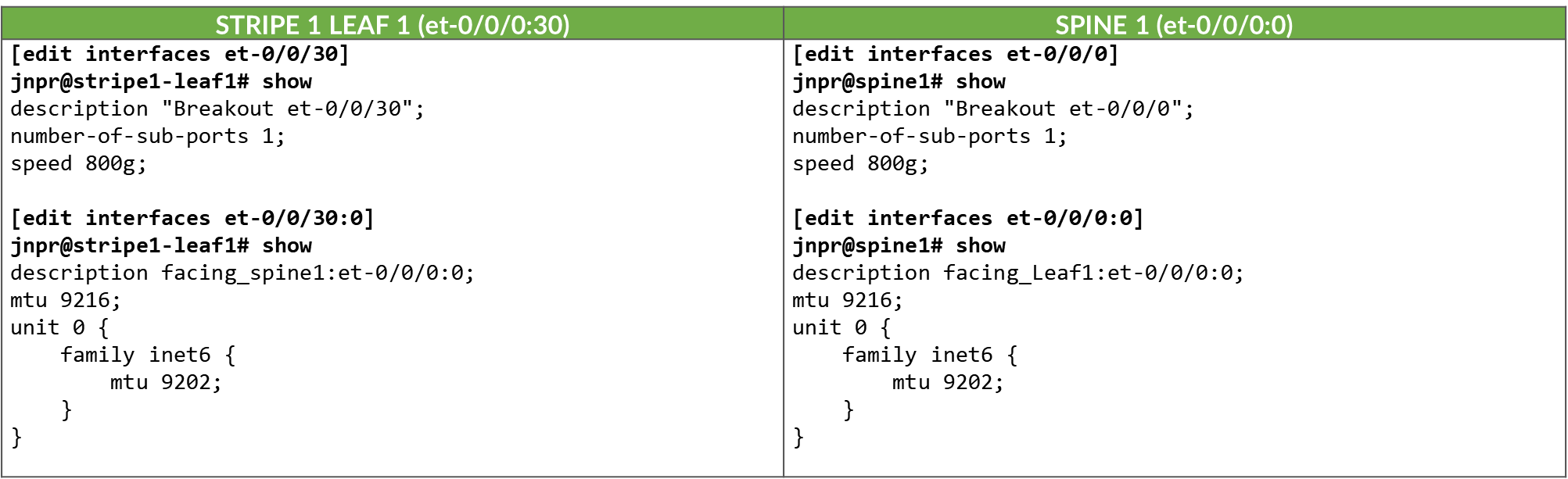This screenshot has width=1568, height=479.
Task: Select "speed 800g" in the leaf column
Action: tap(78, 163)
